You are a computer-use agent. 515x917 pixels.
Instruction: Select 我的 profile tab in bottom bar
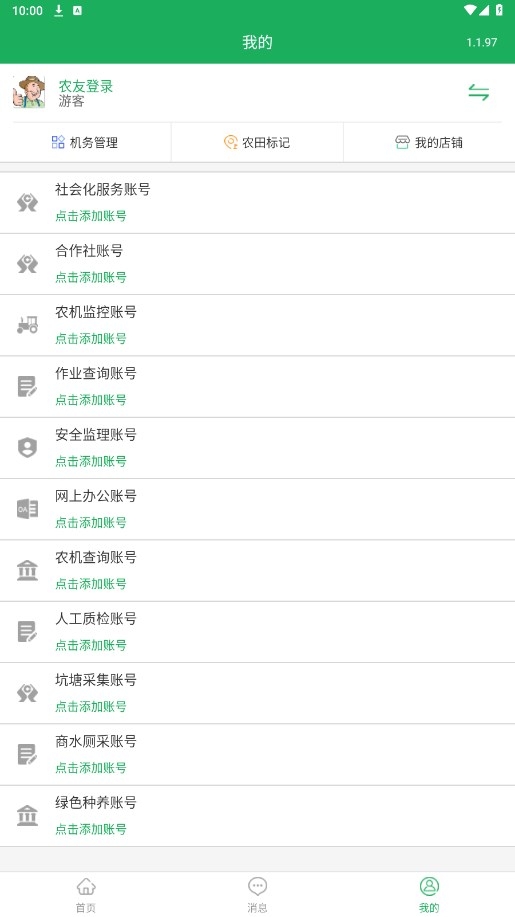[x=429, y=894]
